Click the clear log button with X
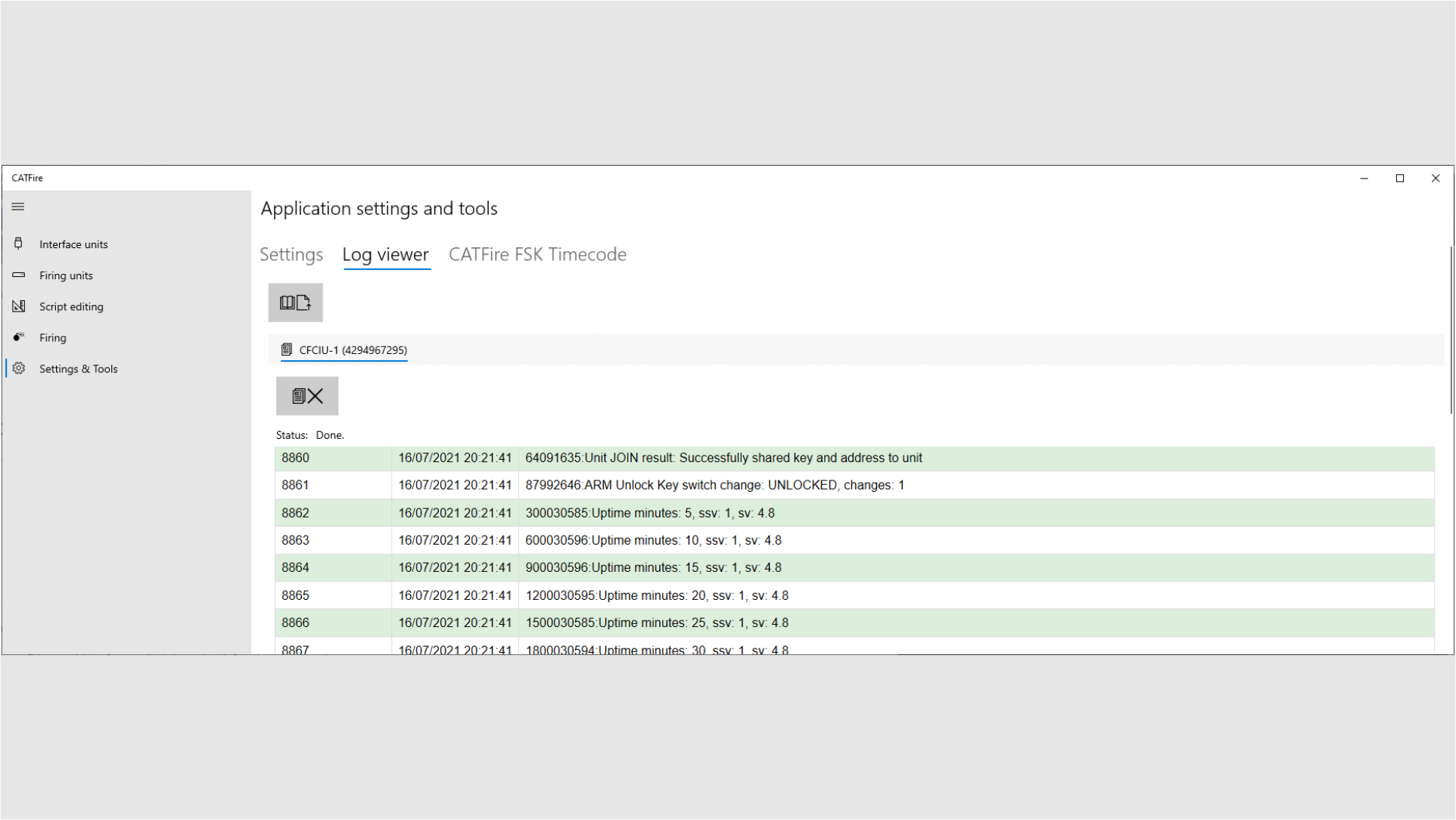1456x820 pixels. click(x=307, y=396)
